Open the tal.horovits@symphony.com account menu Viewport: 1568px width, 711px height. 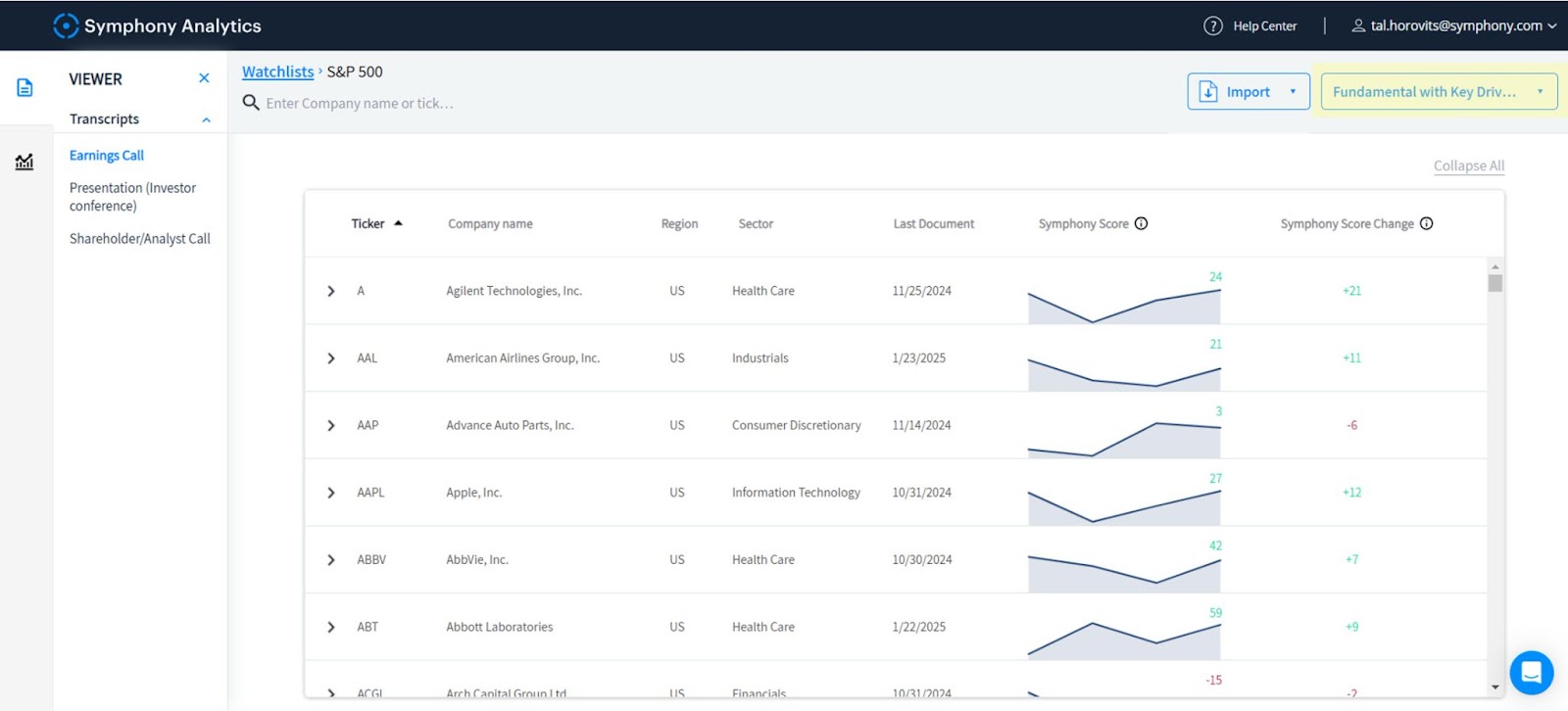click(1454, 26)
